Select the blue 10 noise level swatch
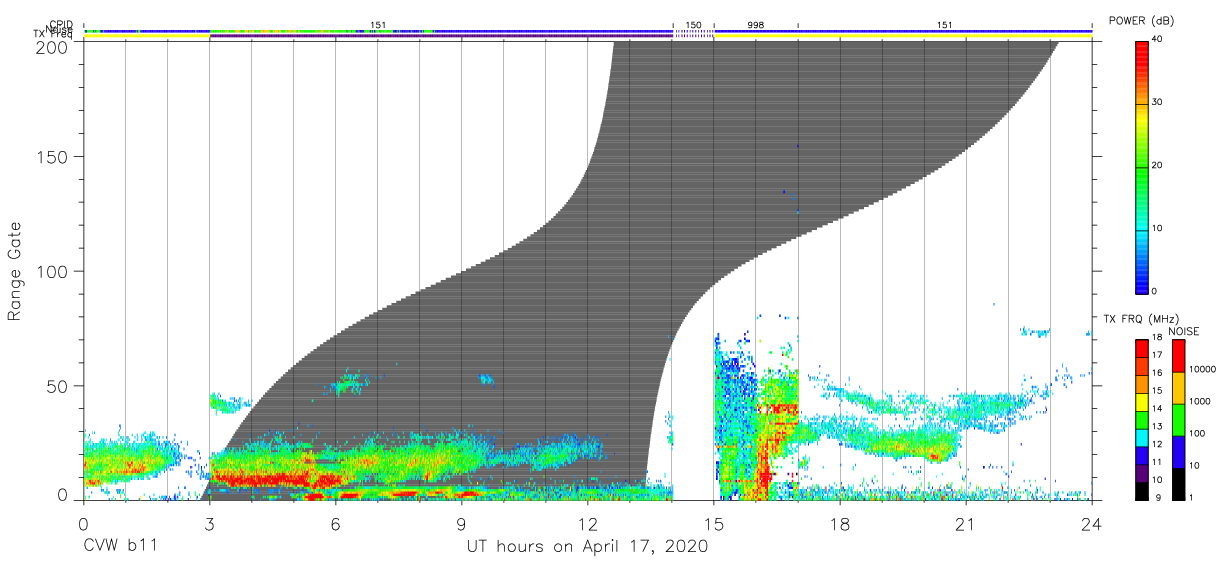 (x=1178, y=451)
